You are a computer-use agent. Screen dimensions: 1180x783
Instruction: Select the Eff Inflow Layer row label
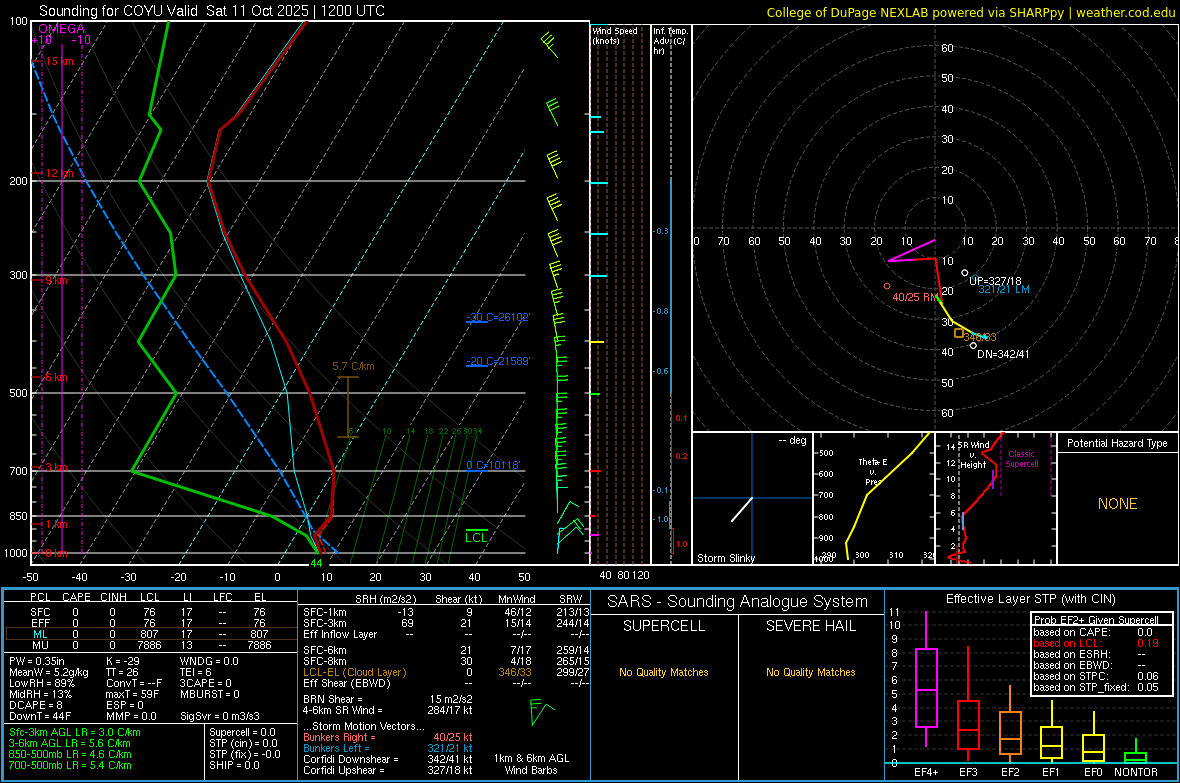pos(340,634)
